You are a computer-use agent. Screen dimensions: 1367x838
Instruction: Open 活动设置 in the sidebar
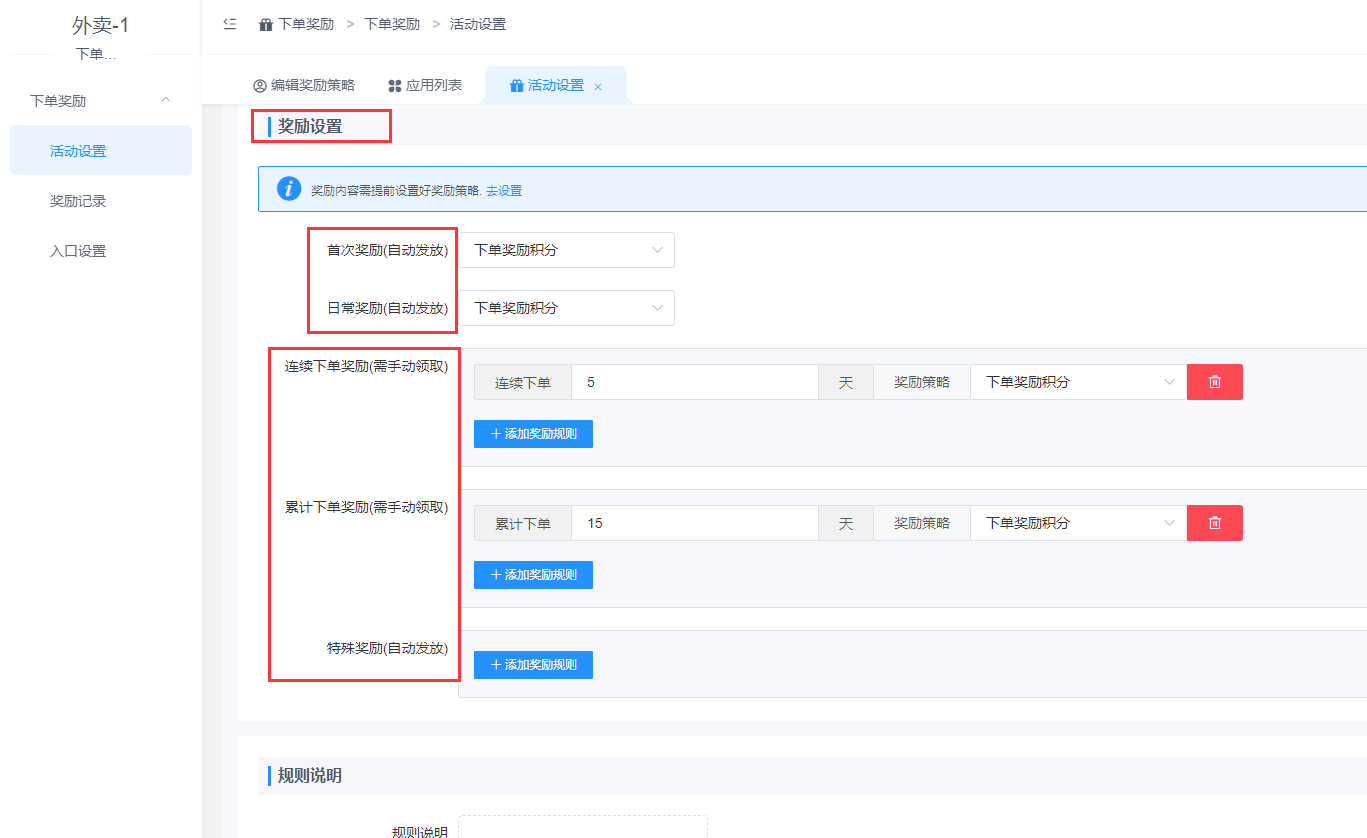pyautogui.click(x=101, y=151)
